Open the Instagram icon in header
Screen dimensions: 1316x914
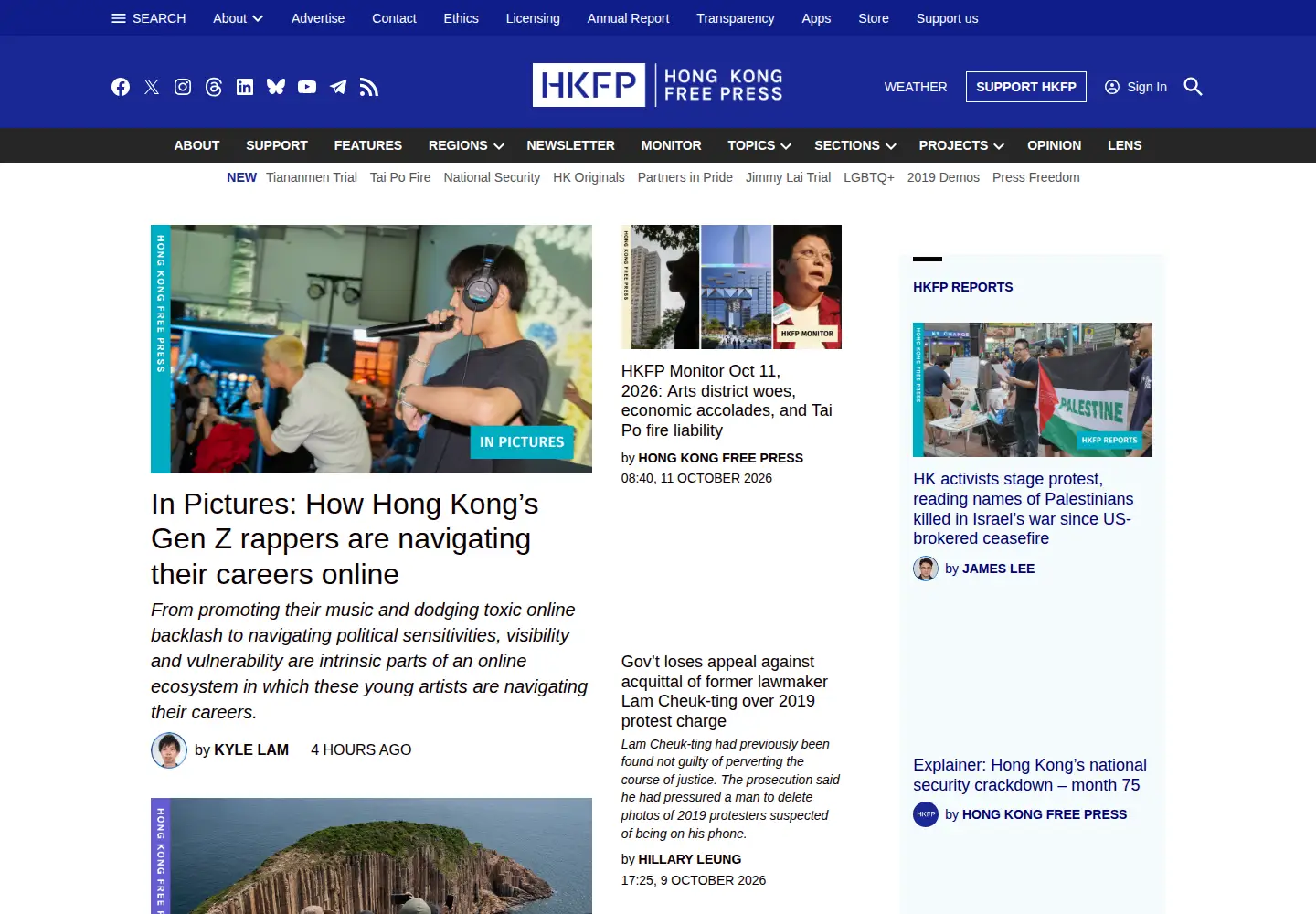183,87
